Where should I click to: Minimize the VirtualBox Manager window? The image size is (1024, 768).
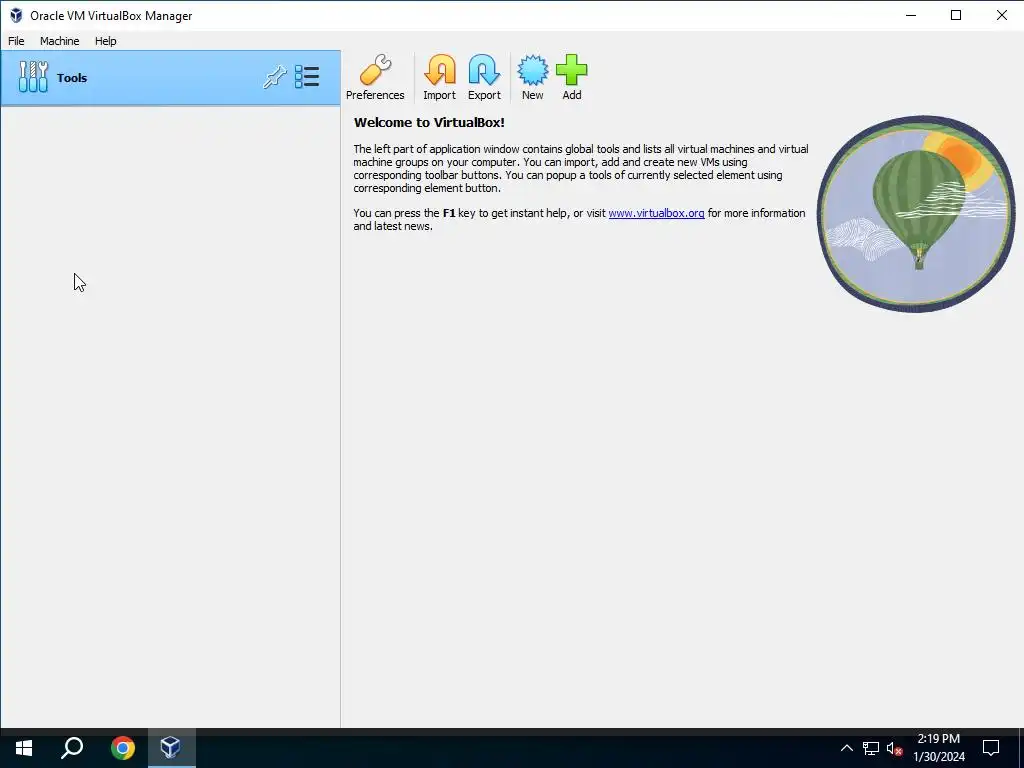click(911, 15)
